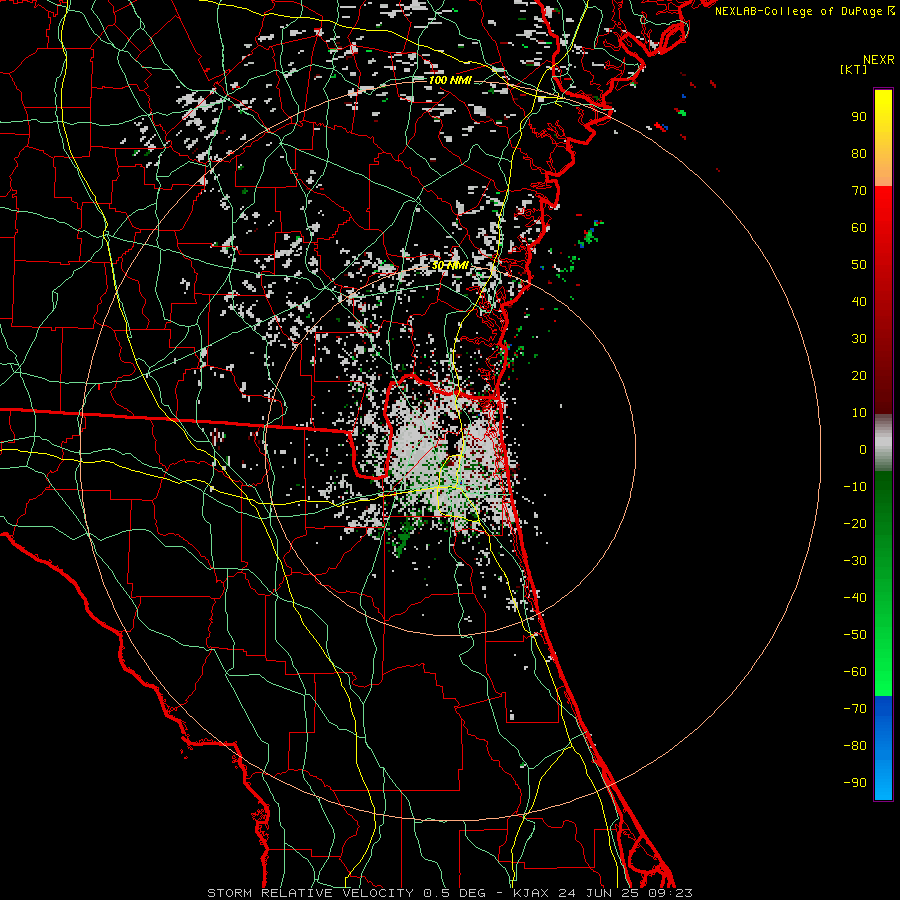Select the 80 knot scale label

(x=859, y=153)
